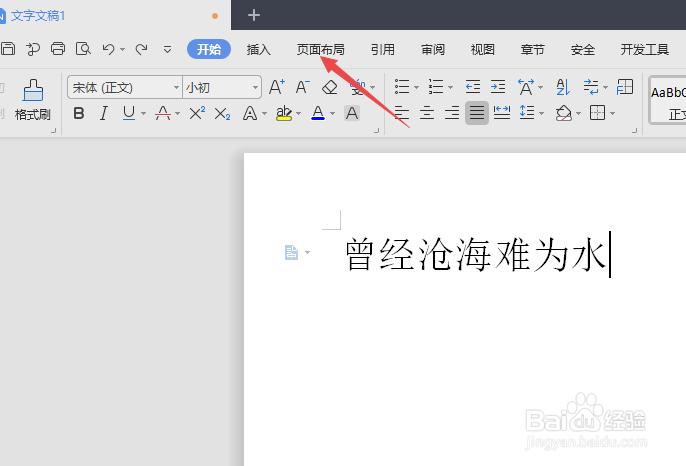Click the text effects outlined A icon
This screenshot has width=686, height=466.
pyautogui.click(x=250, y=114)
